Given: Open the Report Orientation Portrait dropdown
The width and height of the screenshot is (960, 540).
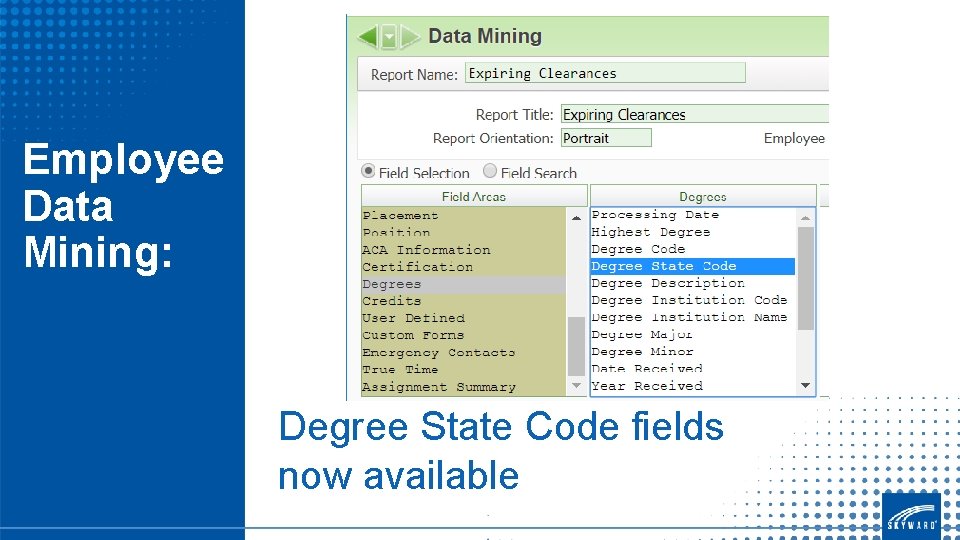Looking at the screenshot, I should tap(606, 138).
